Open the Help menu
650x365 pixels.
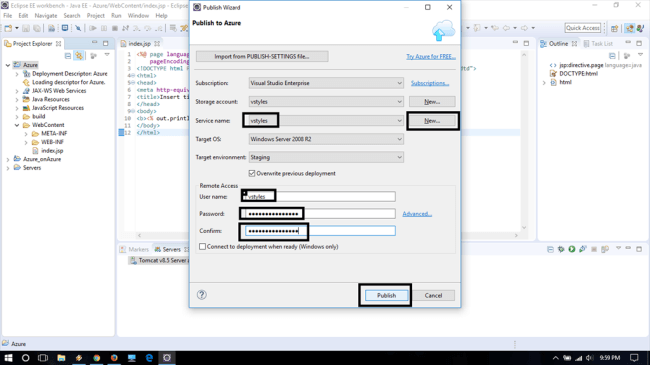coord(161,16)
